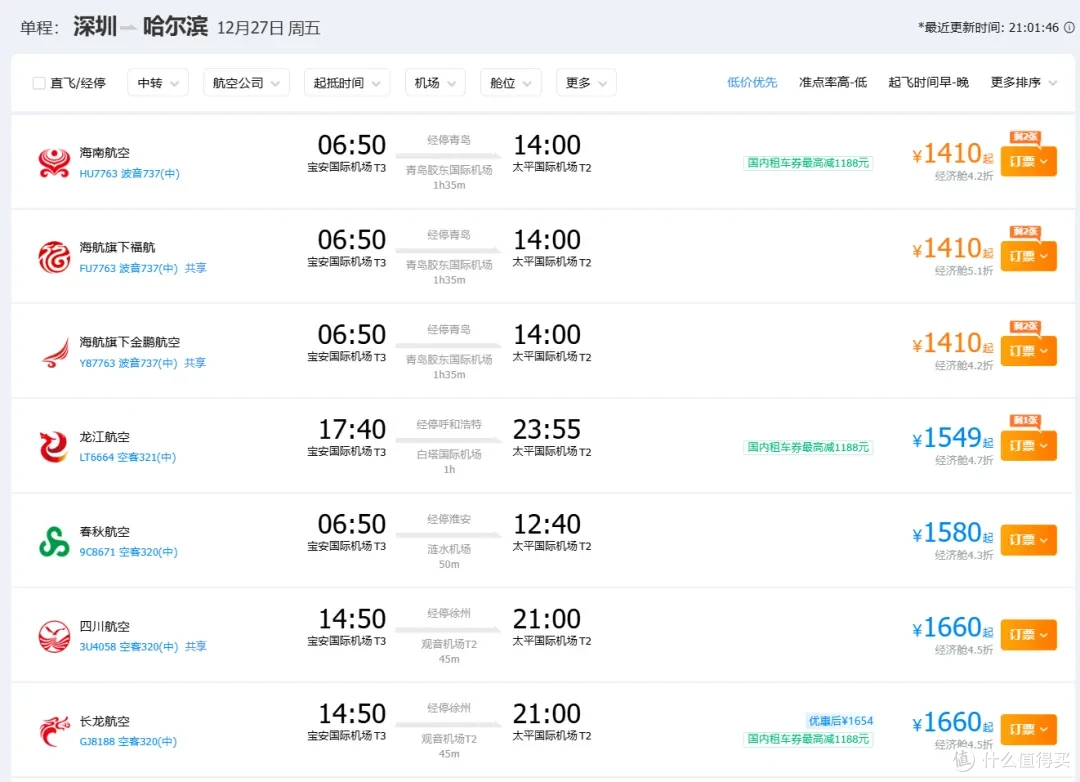Open flight details link GJ8188 空客320(中)
This screenshot has width=1080, height=782.
pos(128,741)
